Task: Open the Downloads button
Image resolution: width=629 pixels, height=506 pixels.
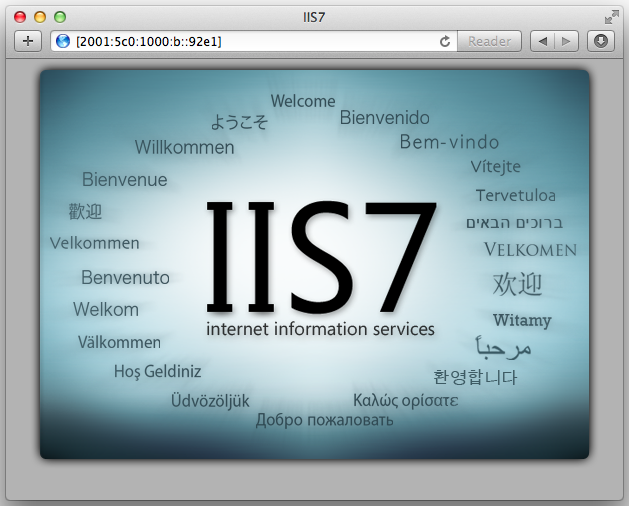Action: 601,41
